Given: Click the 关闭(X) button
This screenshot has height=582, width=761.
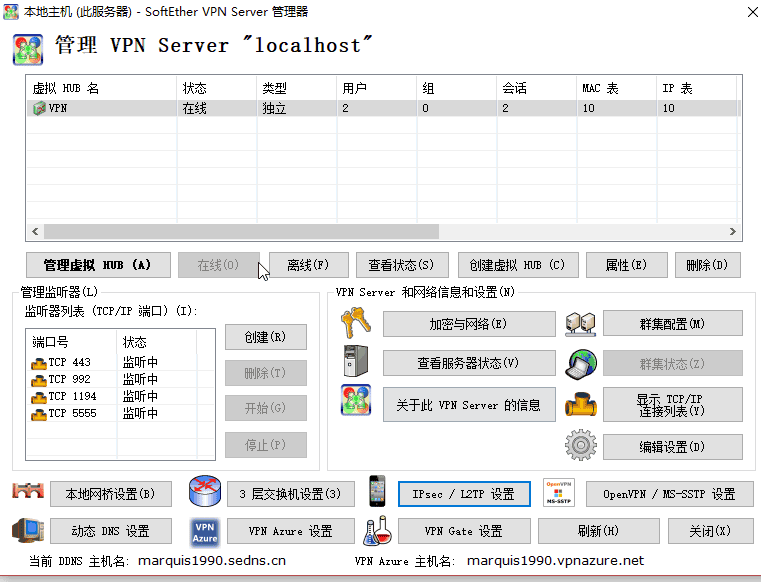Looking at the screenshot, I should [711, 531].
